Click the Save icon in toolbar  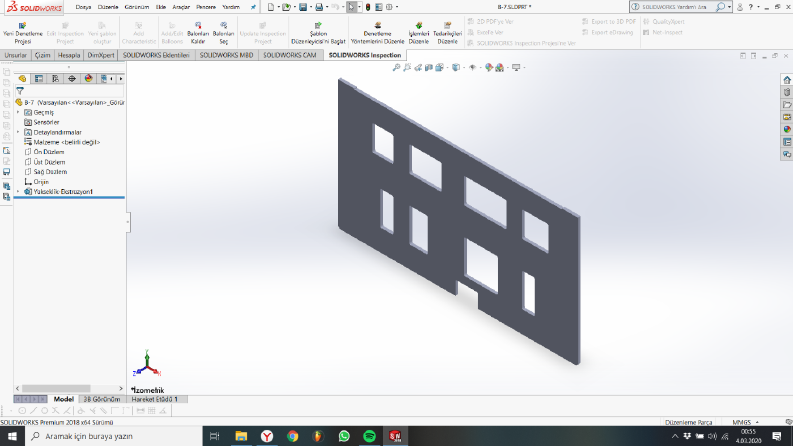[303, 7]
